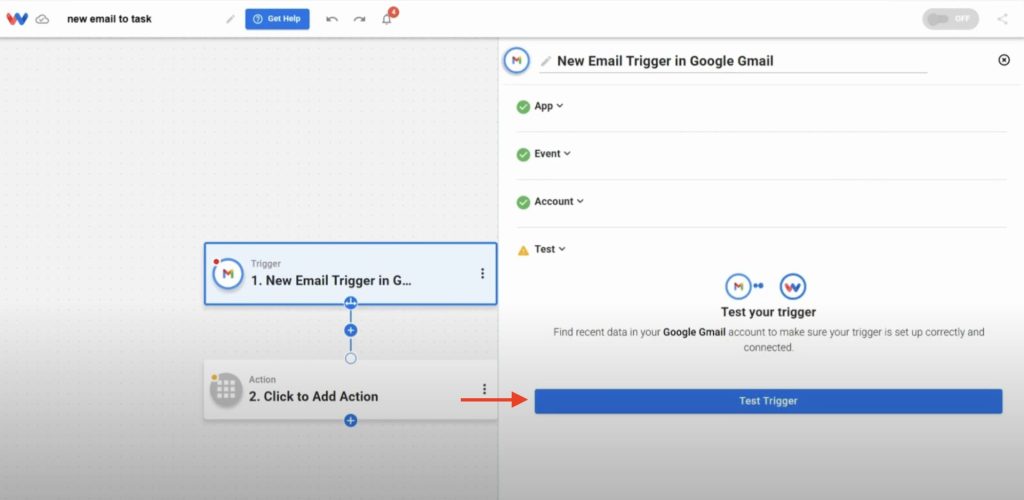The height and width of the screenshot is (500, 1024).
Task: Click the empty connector circle above the action card
Action: (351, 358)
